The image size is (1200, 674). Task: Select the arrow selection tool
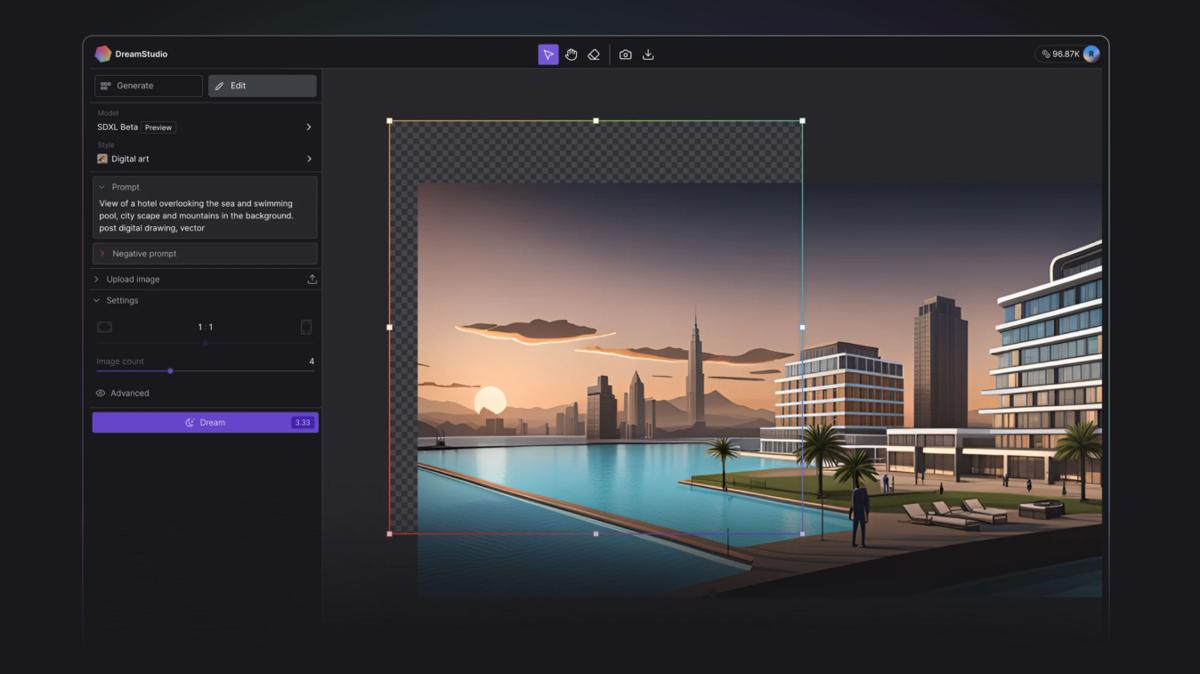(548, 55)
